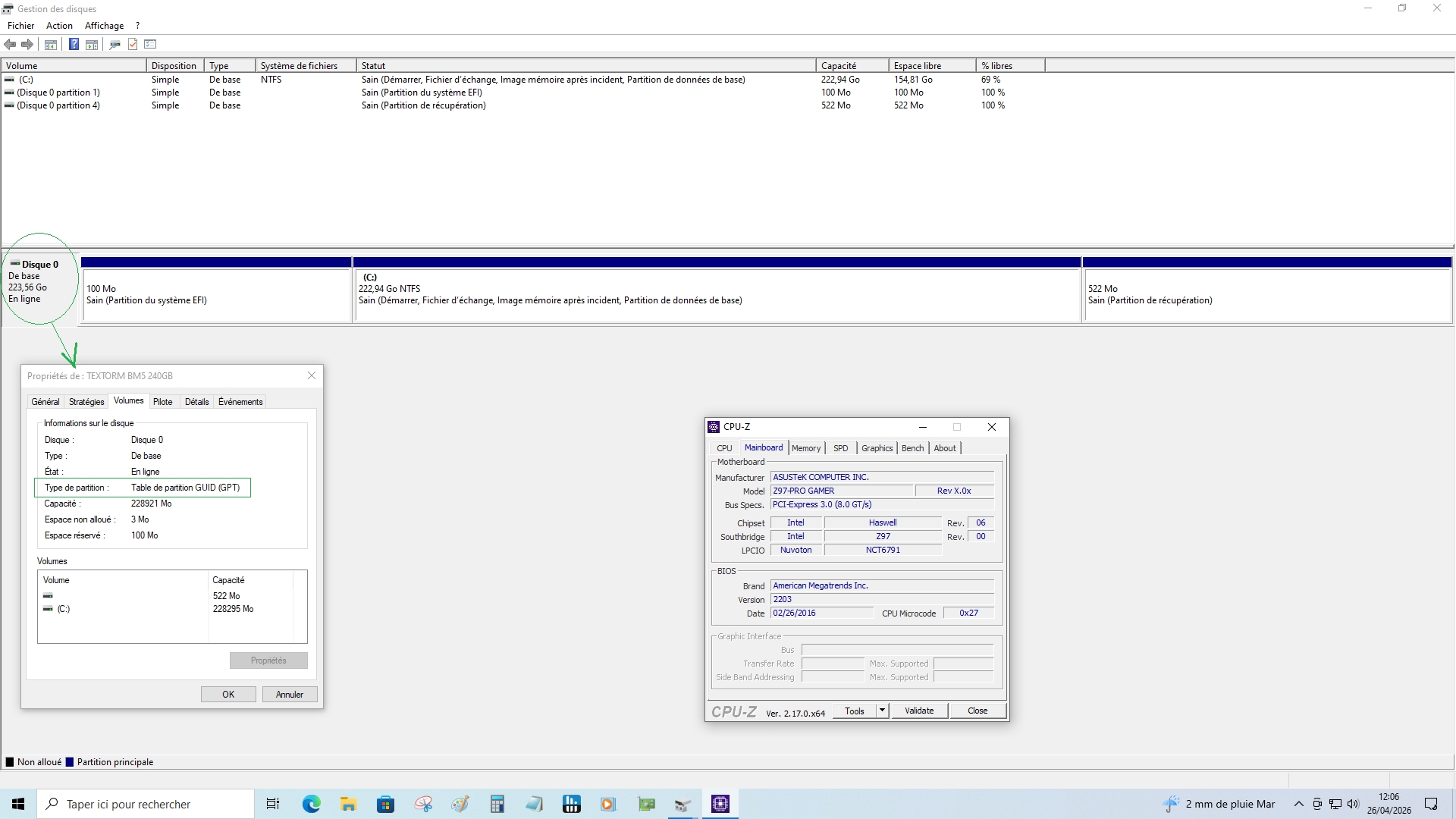The image size is (1456, 819).
Task: Click the blue Help toolbar icon
Action: [x=74, y=44]
